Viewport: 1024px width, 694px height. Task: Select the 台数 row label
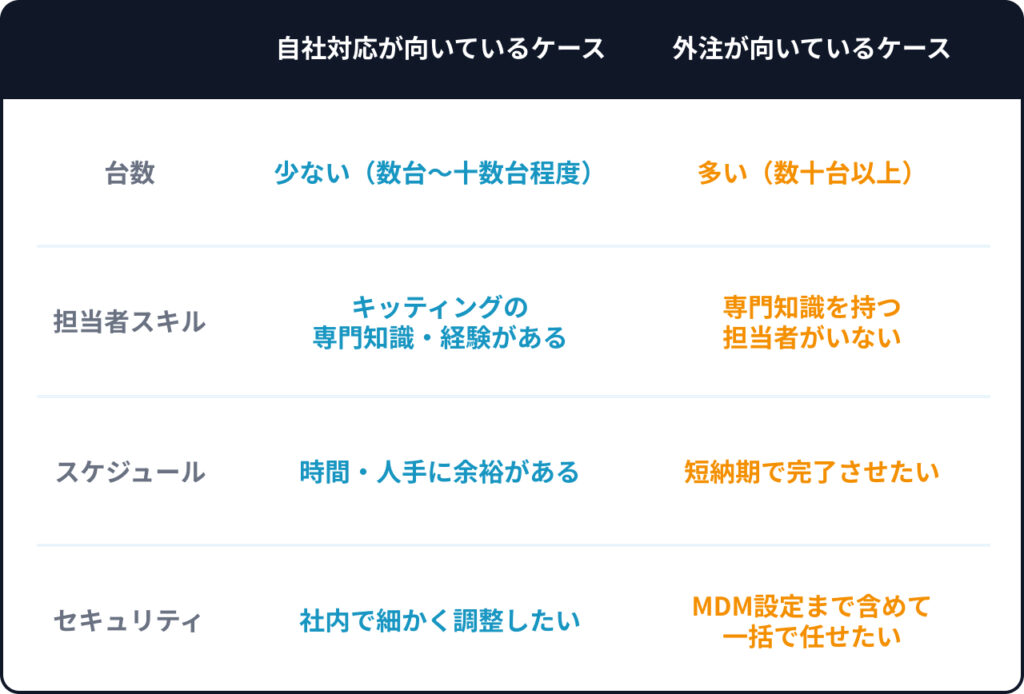click(130, 173)
